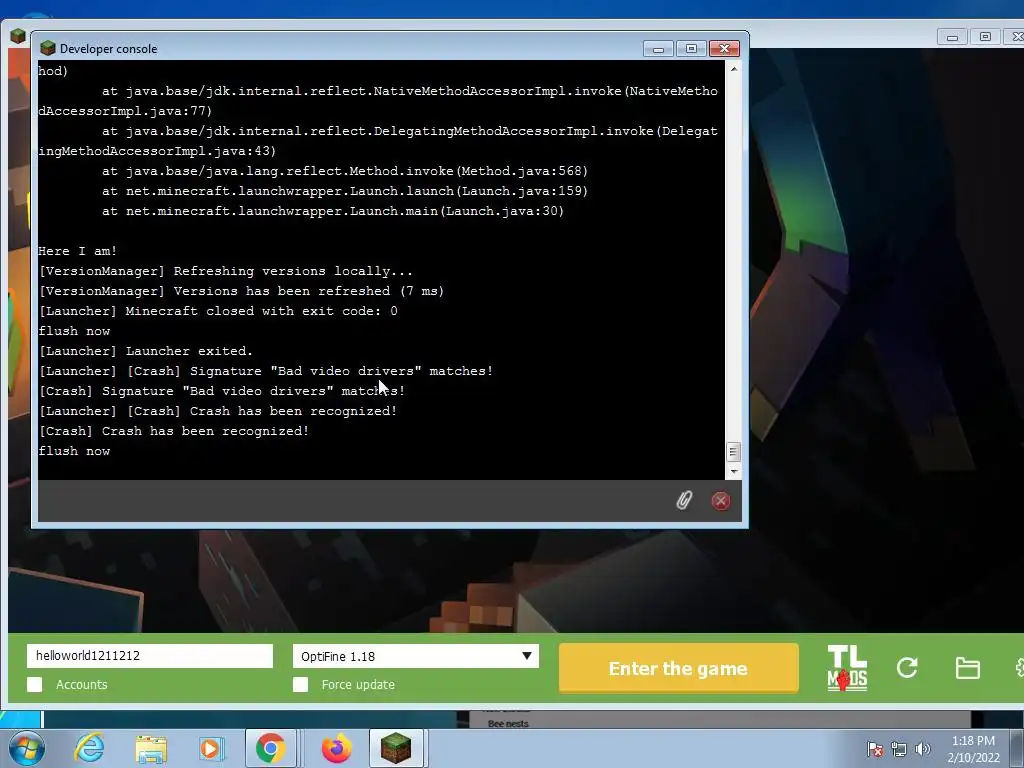This screenshot has width=1024, height=768.
Task: Open TL Mods from the launcher bar
Action: 847,668
